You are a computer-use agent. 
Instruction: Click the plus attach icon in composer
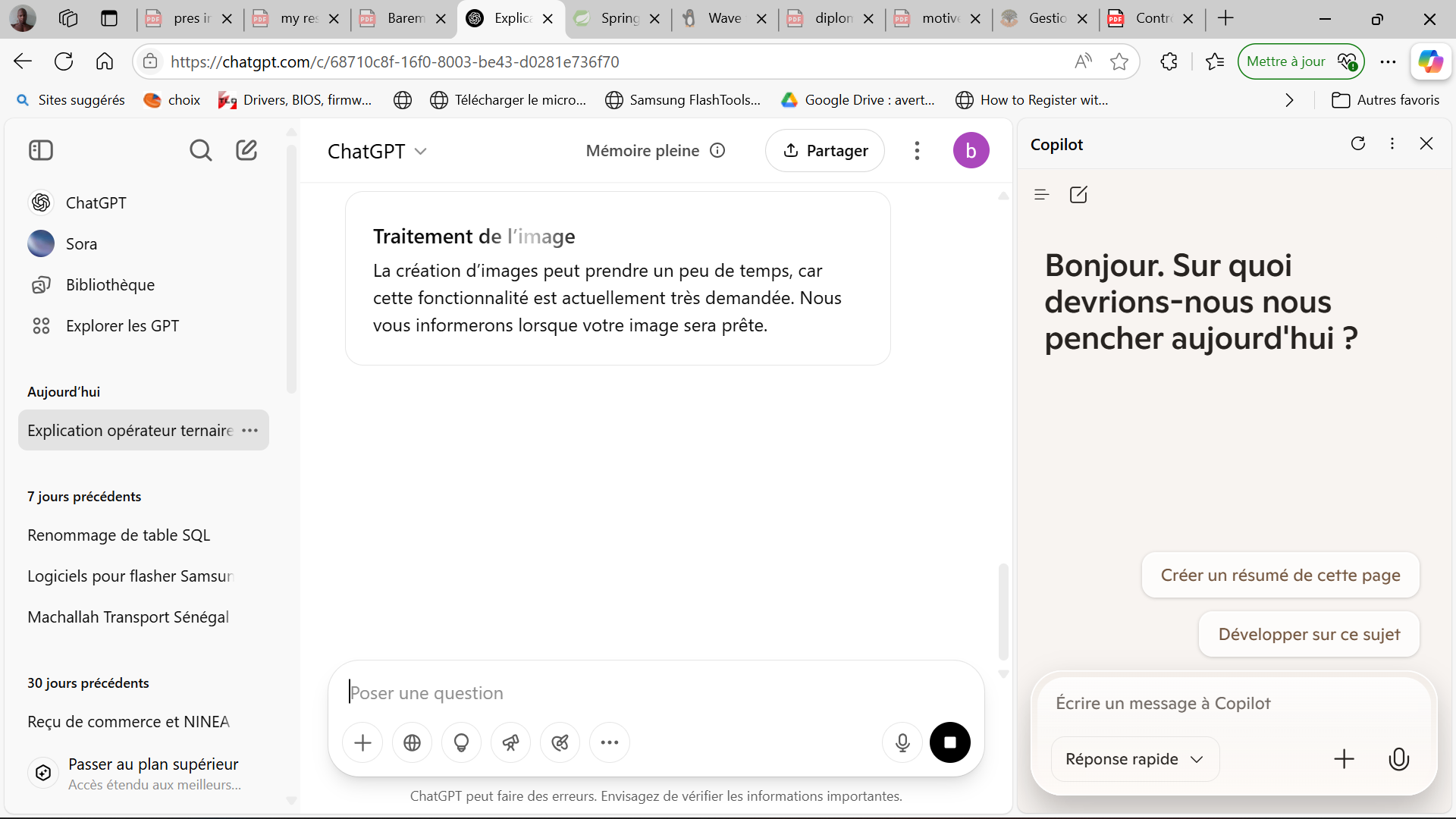pyautogui.click(x=362, y=743)
